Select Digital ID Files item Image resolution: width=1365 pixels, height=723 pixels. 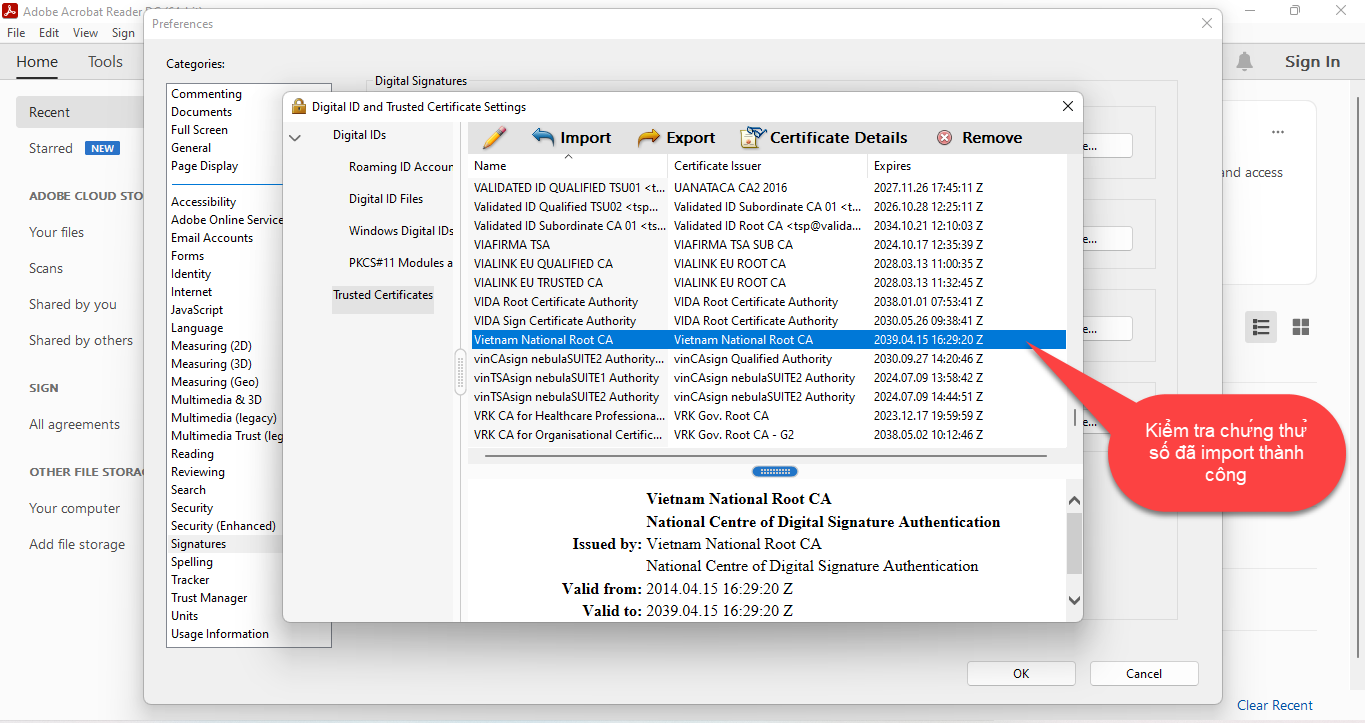(x=386, y=199)
